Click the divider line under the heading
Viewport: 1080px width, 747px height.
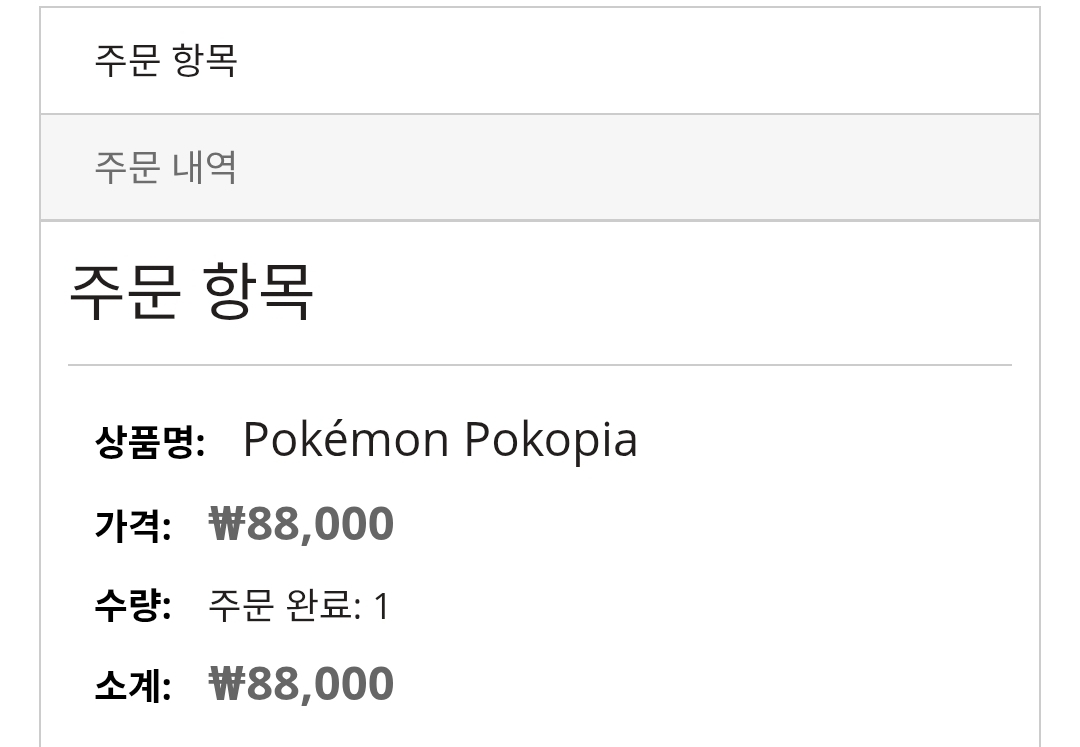pyautogui.click(x=540, y=366)
